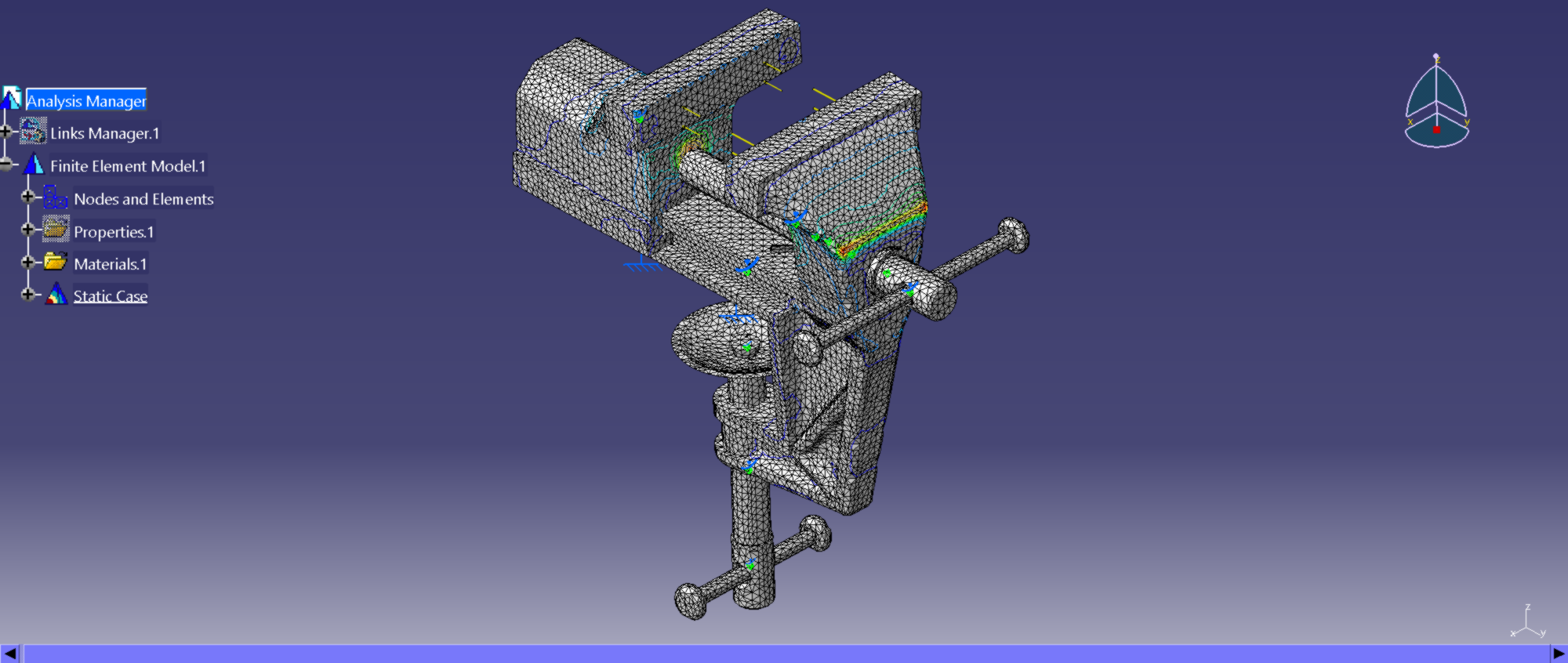Click the Analysis Manager root icon
This screenshot has height=663, width=1568.
coord(10,98)
